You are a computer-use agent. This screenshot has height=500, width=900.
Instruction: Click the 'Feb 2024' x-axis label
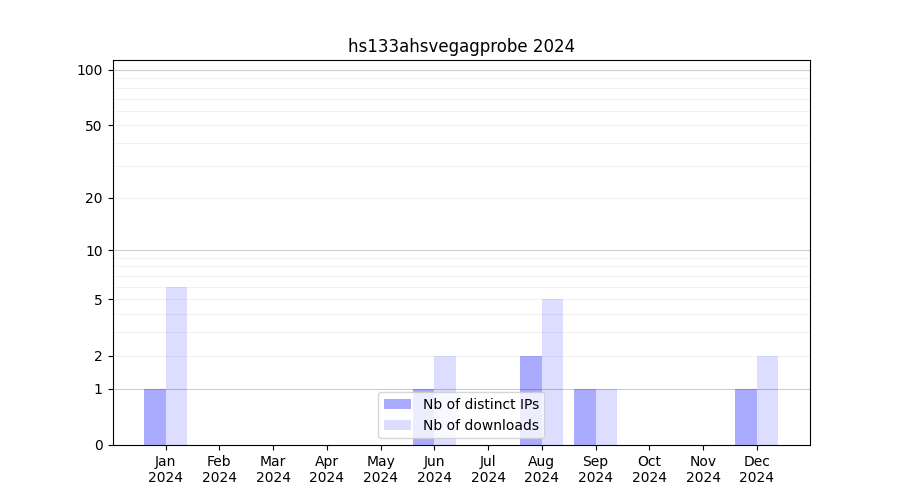point(219,469)
